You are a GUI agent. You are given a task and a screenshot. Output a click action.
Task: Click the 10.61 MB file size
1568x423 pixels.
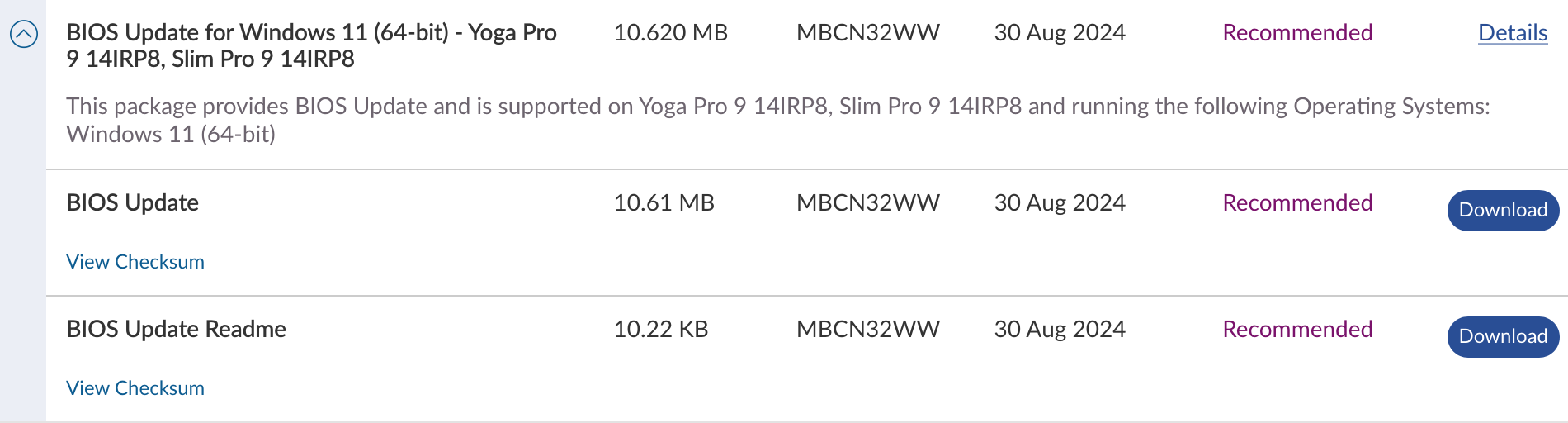[x=664, y=203]
